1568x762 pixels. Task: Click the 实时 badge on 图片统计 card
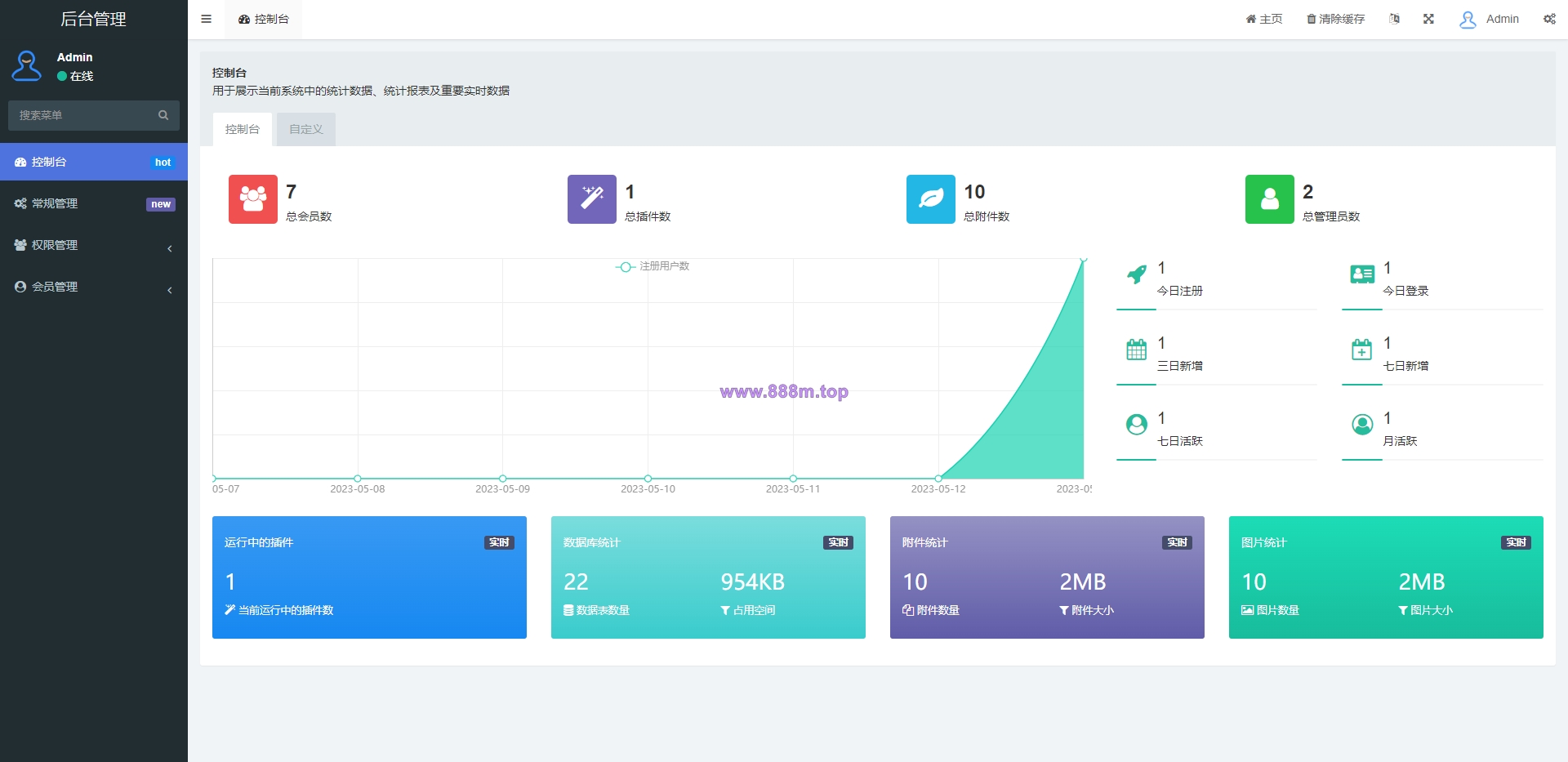[1516, 542]
